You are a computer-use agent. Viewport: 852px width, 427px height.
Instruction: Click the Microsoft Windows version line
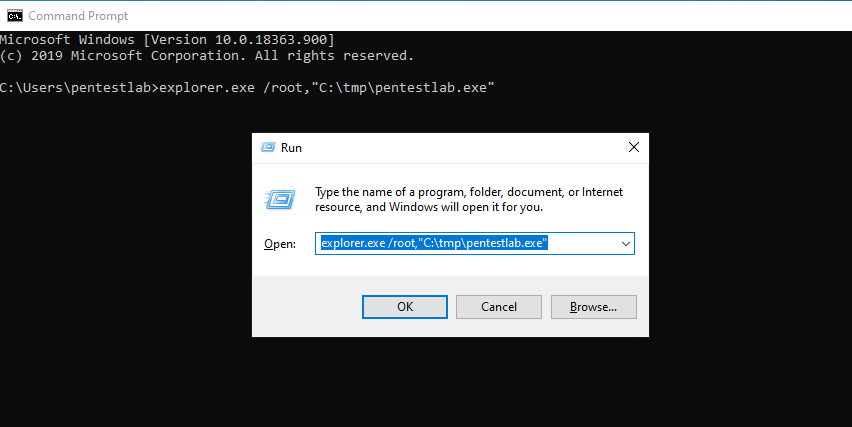pyautogui.click(x=167, y=39)
